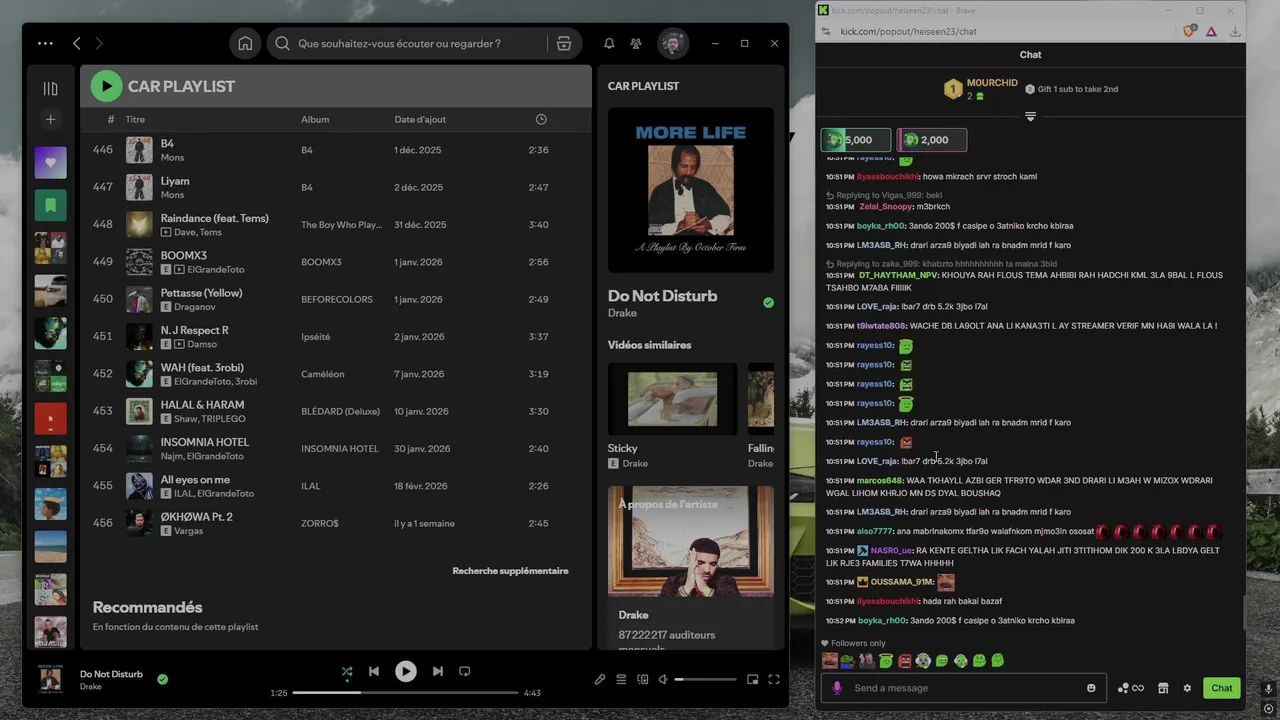This screenshot has width=1280, height=720.
Task: Open the artist link Vargas
Action: 189,531
